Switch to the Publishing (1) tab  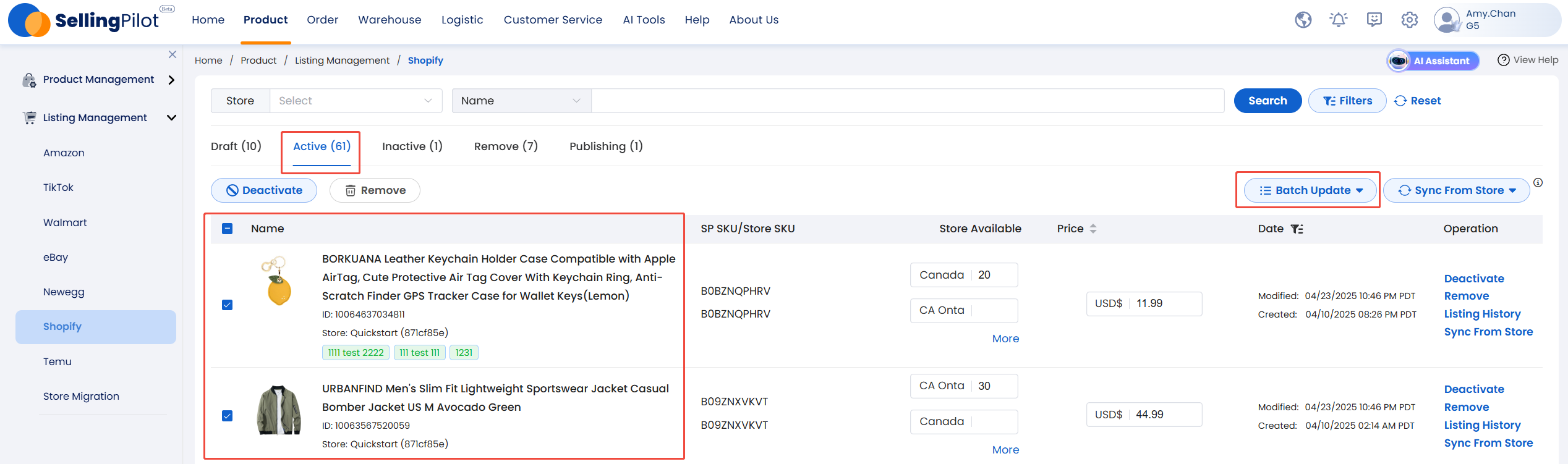[x=606, y=146]
